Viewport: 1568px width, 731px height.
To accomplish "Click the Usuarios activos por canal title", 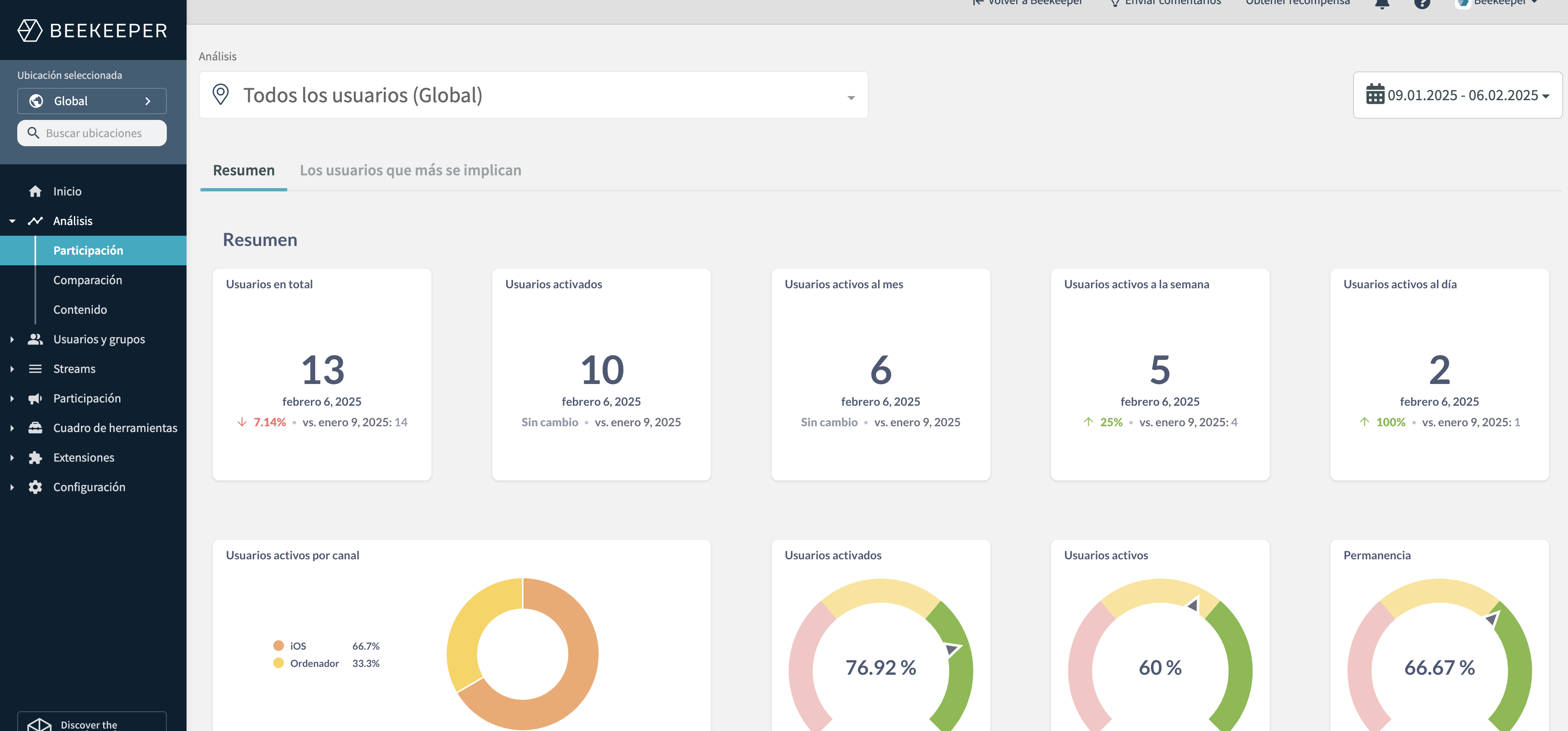I will 292,555.
